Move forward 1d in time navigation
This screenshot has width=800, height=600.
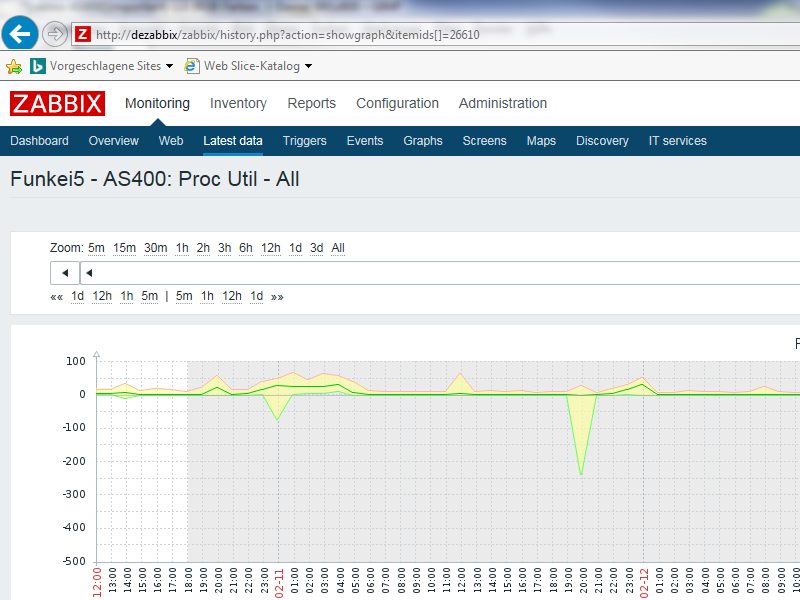[x=257, y=296]
